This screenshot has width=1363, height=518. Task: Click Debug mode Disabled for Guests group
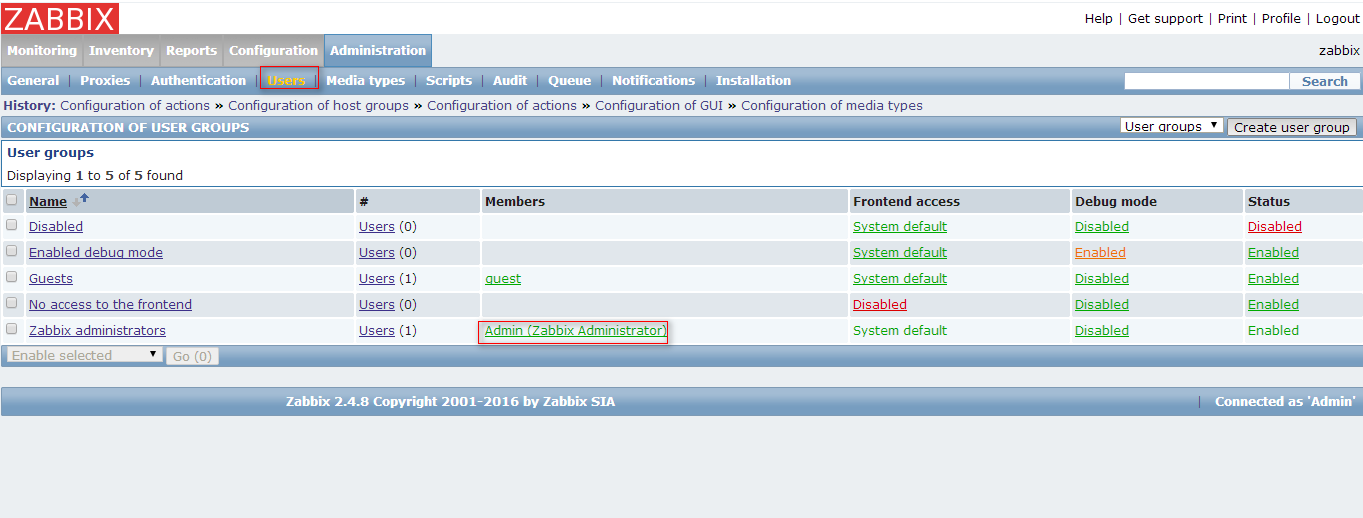point(1102,279)
